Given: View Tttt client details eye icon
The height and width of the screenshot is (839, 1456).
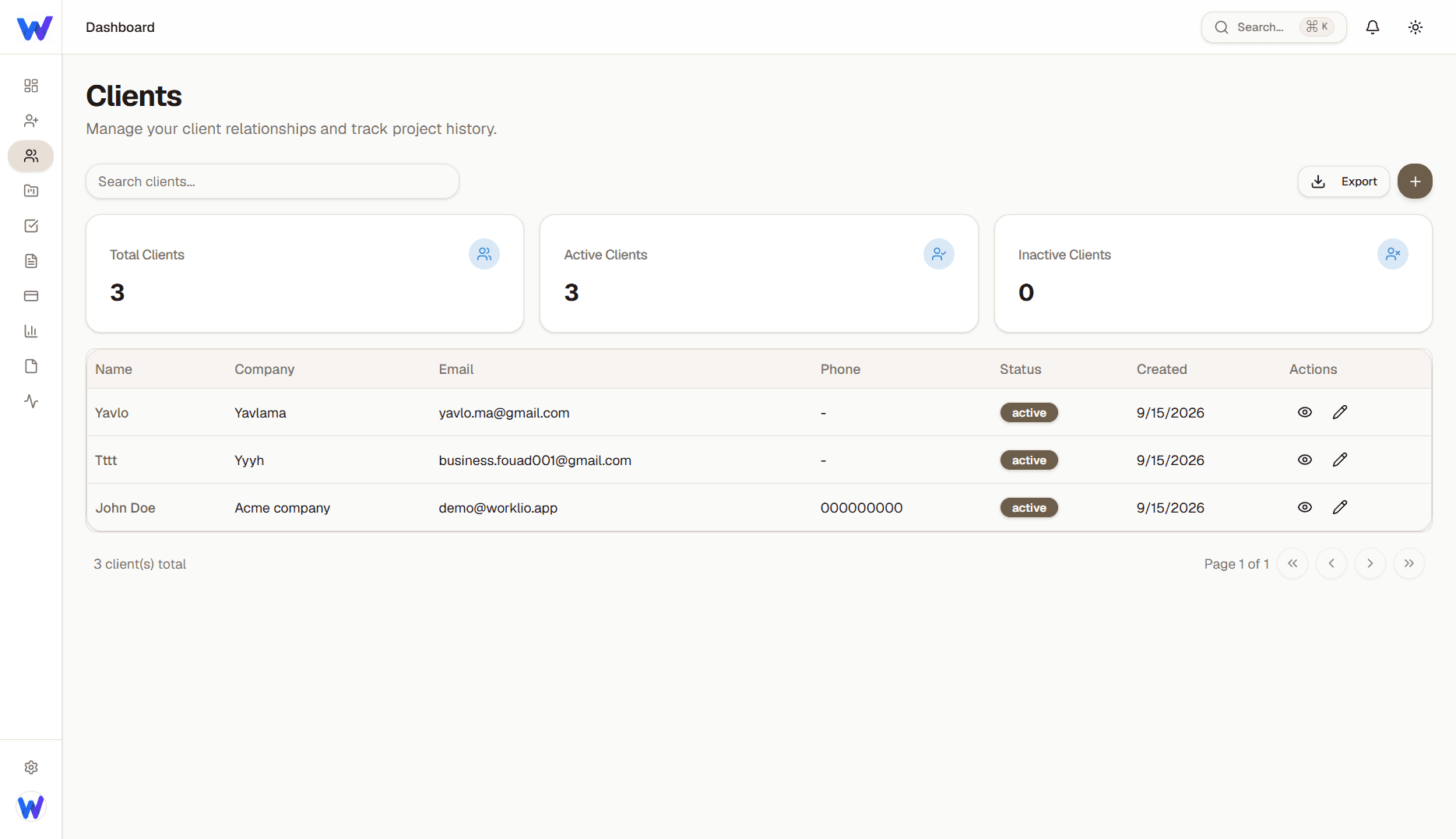Looking at the screenshot, I should coord(1305,460).
